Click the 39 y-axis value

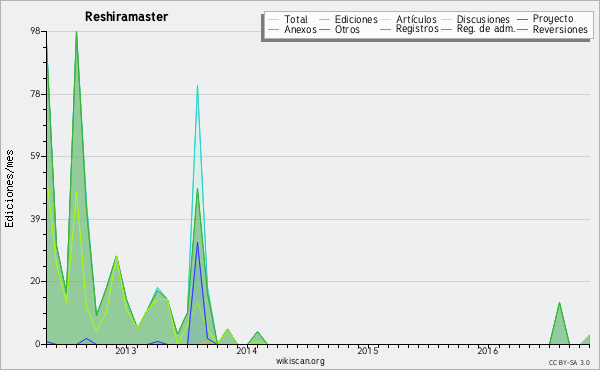tap(35, 219)
